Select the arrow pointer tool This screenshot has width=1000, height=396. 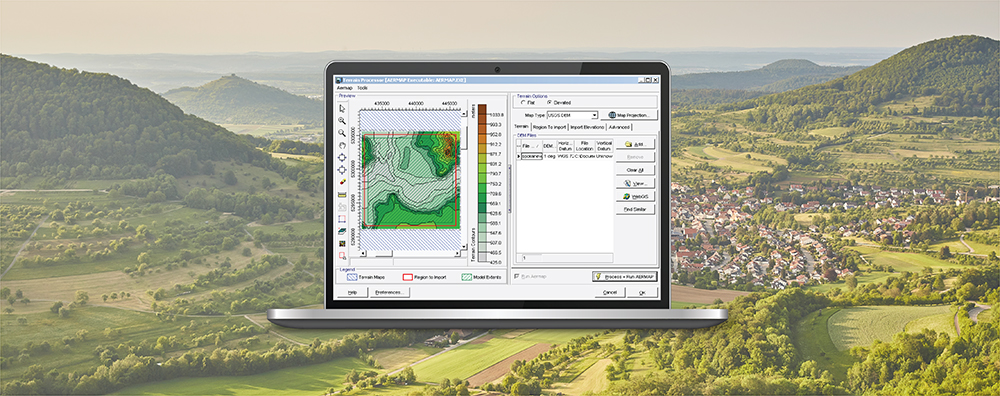pos(342,108)
